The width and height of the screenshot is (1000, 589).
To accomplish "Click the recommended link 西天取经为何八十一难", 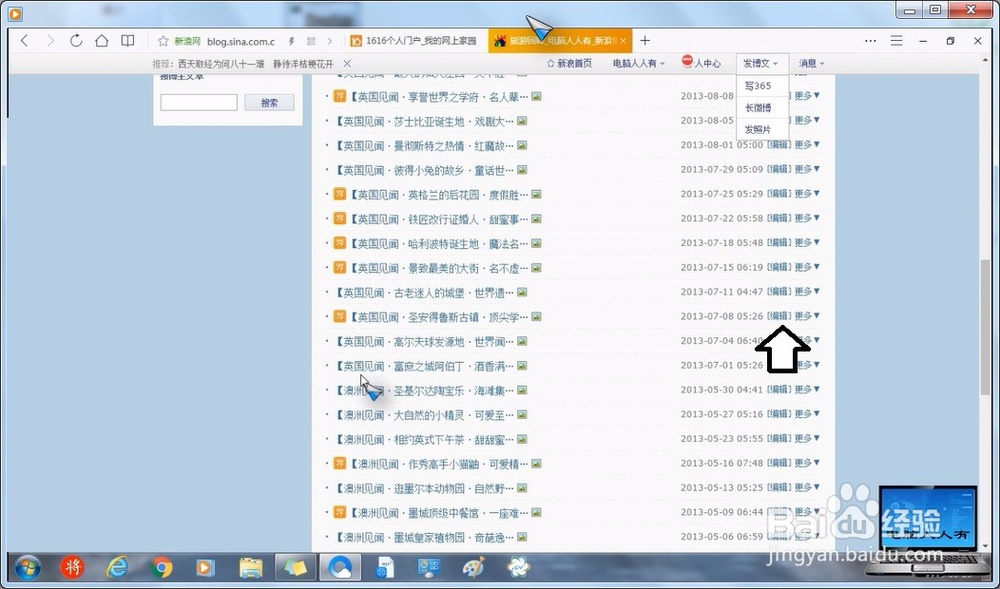I will 221,64.
